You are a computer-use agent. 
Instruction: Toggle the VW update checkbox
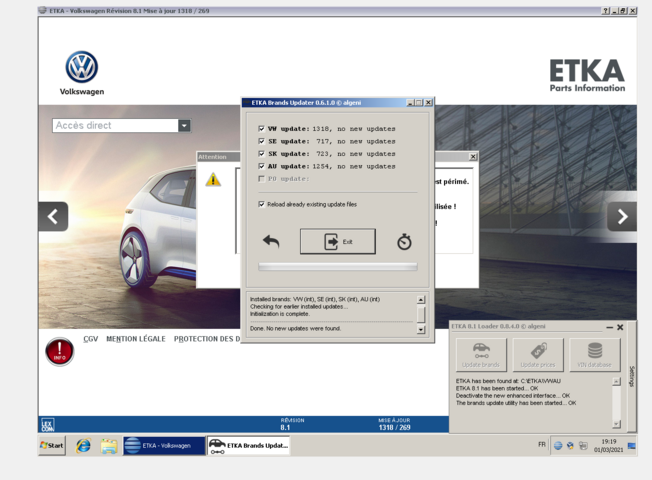click(x=262, y=129)
